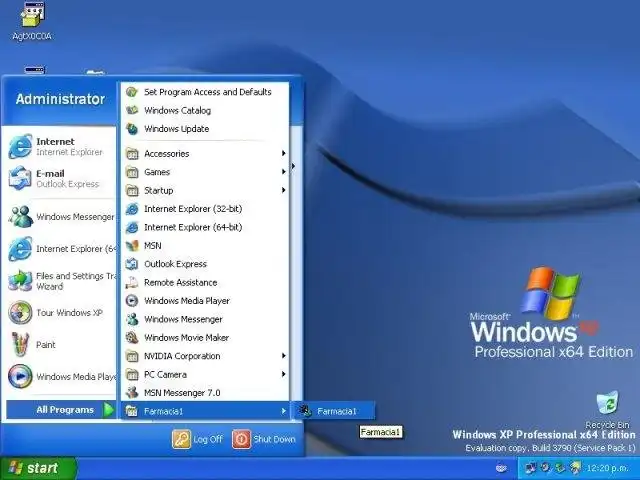
Task: Select the Windows Catalog menu entry
Action: coord(205,110)
